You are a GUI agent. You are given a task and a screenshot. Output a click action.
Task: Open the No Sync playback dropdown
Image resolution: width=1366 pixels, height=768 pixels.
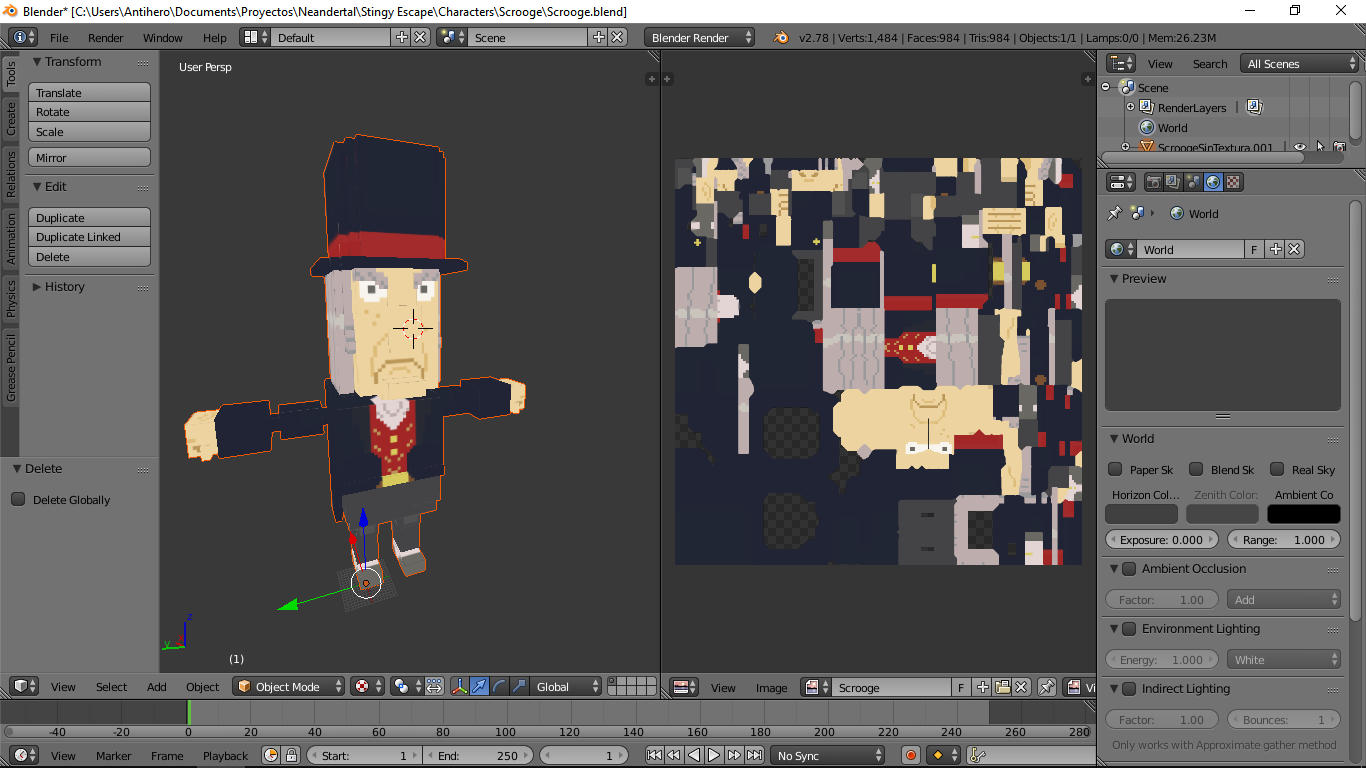click(829, 756)
